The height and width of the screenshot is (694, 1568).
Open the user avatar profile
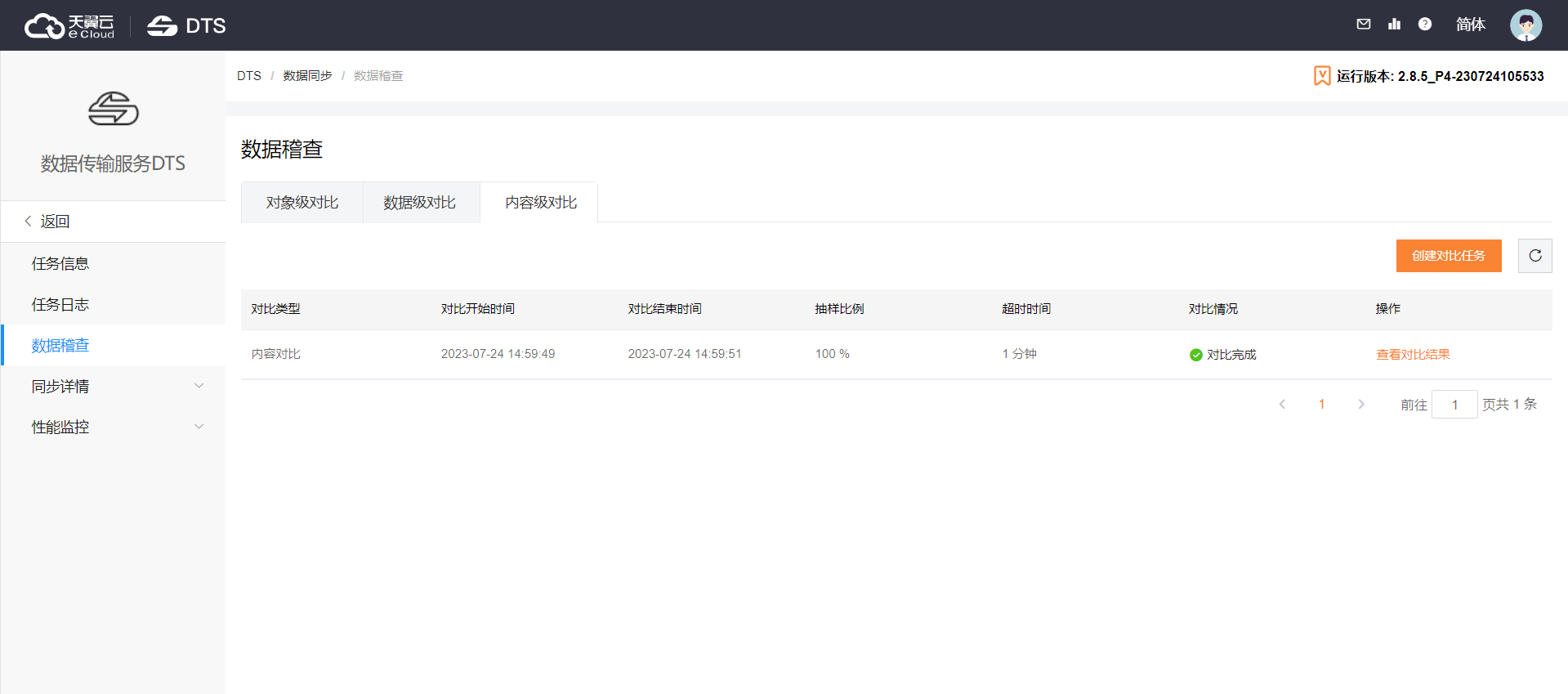(x=1525, y=25)
